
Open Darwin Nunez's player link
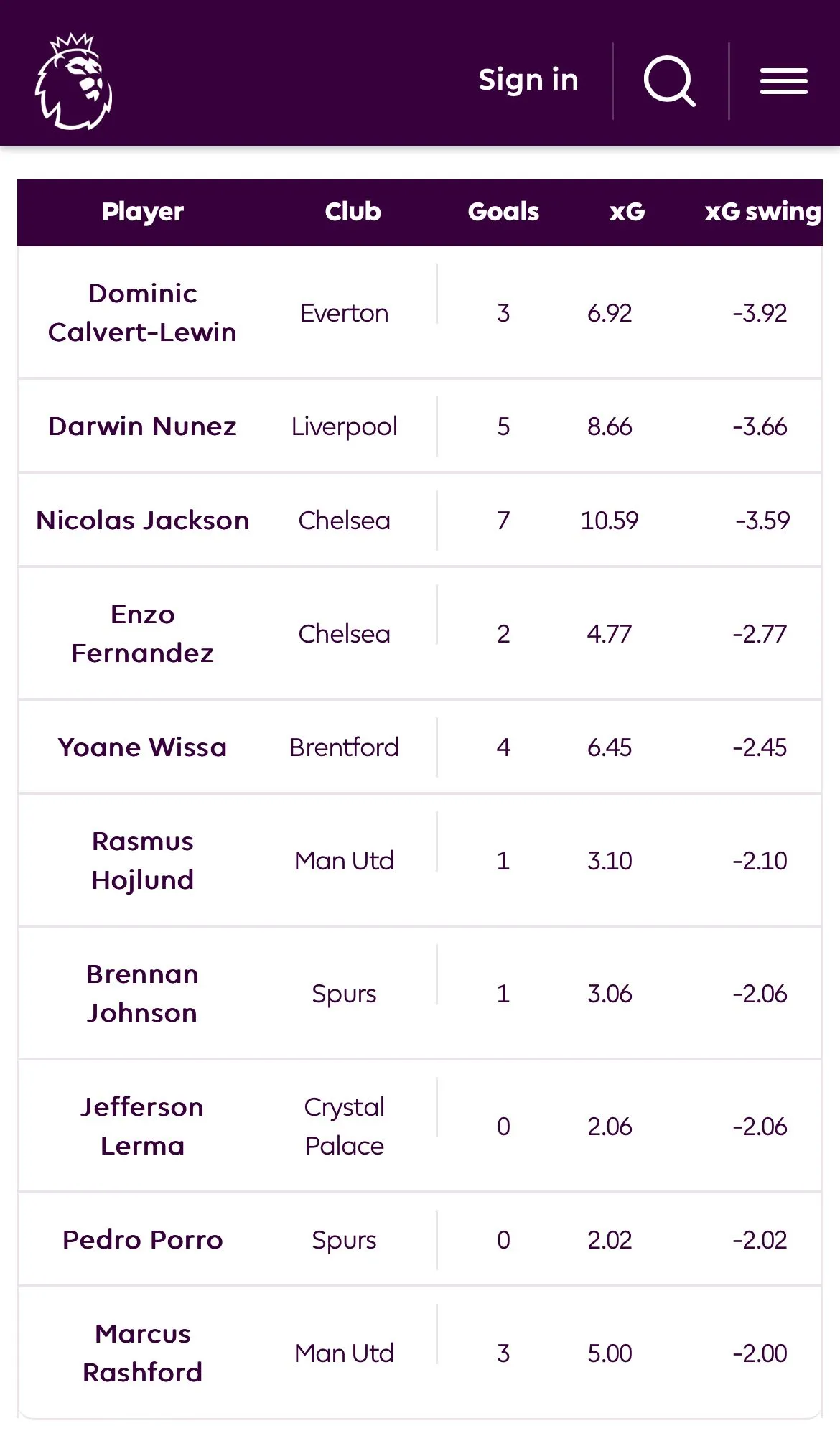142,426
